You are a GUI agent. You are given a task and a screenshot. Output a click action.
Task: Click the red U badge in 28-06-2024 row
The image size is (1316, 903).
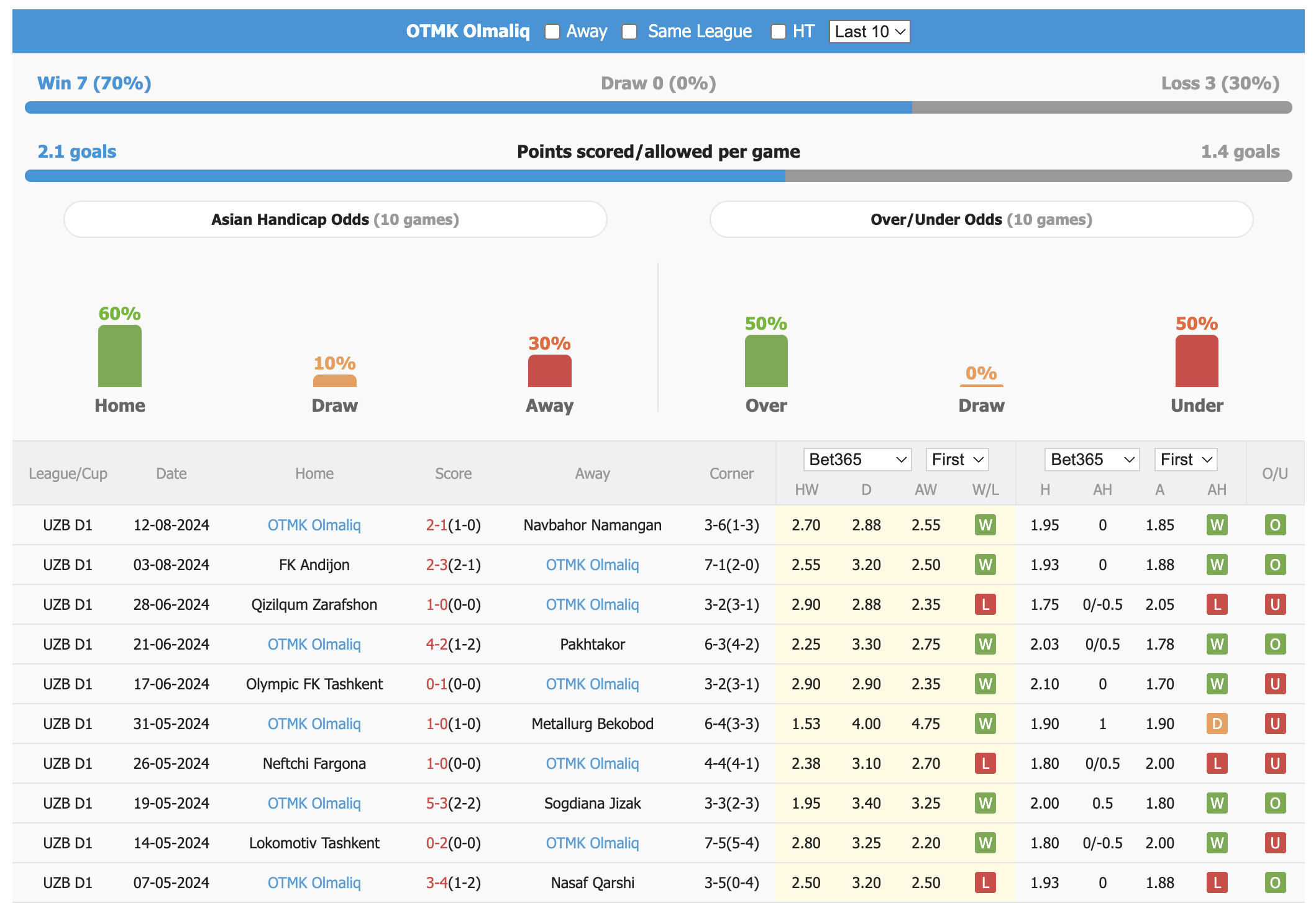tap(1275, 604)
